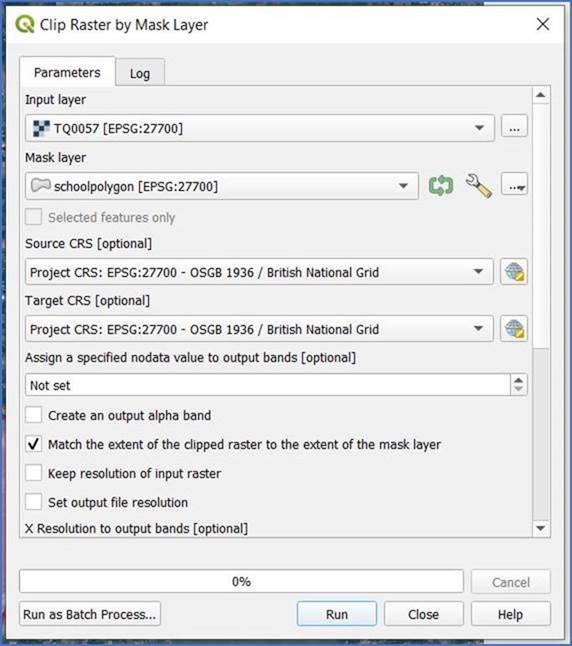Screen dimensions: 572x646
Task: Click Assign a specified nodata value label
Action: [x=190, y=357]
